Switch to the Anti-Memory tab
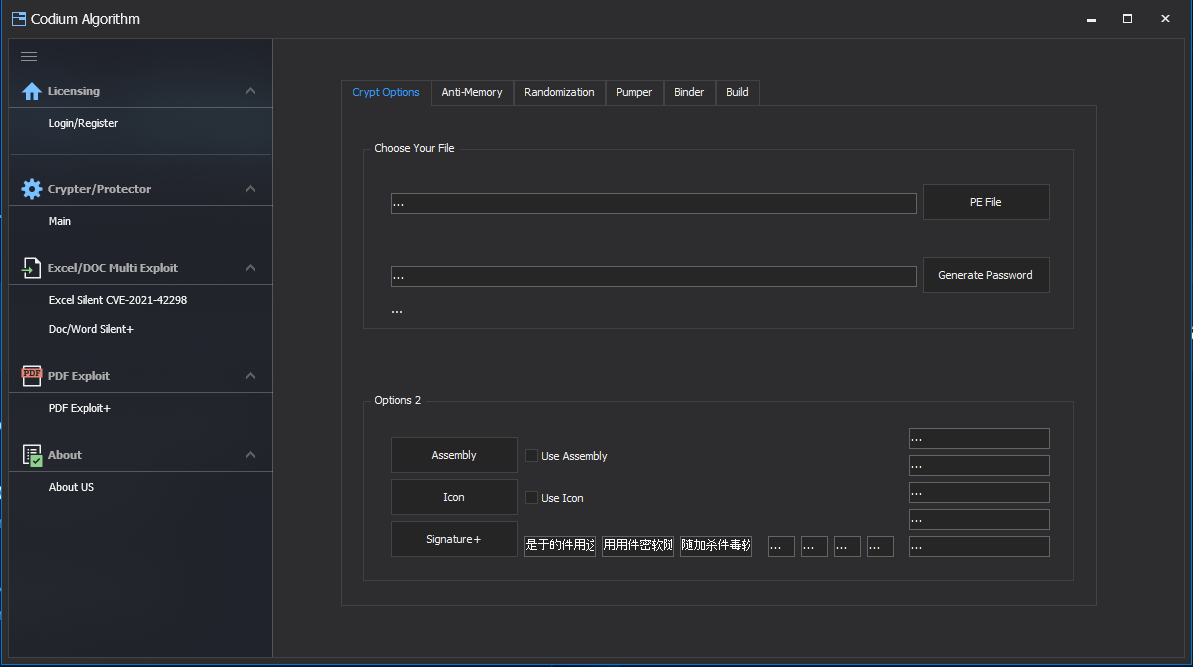1193x667 pixels. [472, 92]
